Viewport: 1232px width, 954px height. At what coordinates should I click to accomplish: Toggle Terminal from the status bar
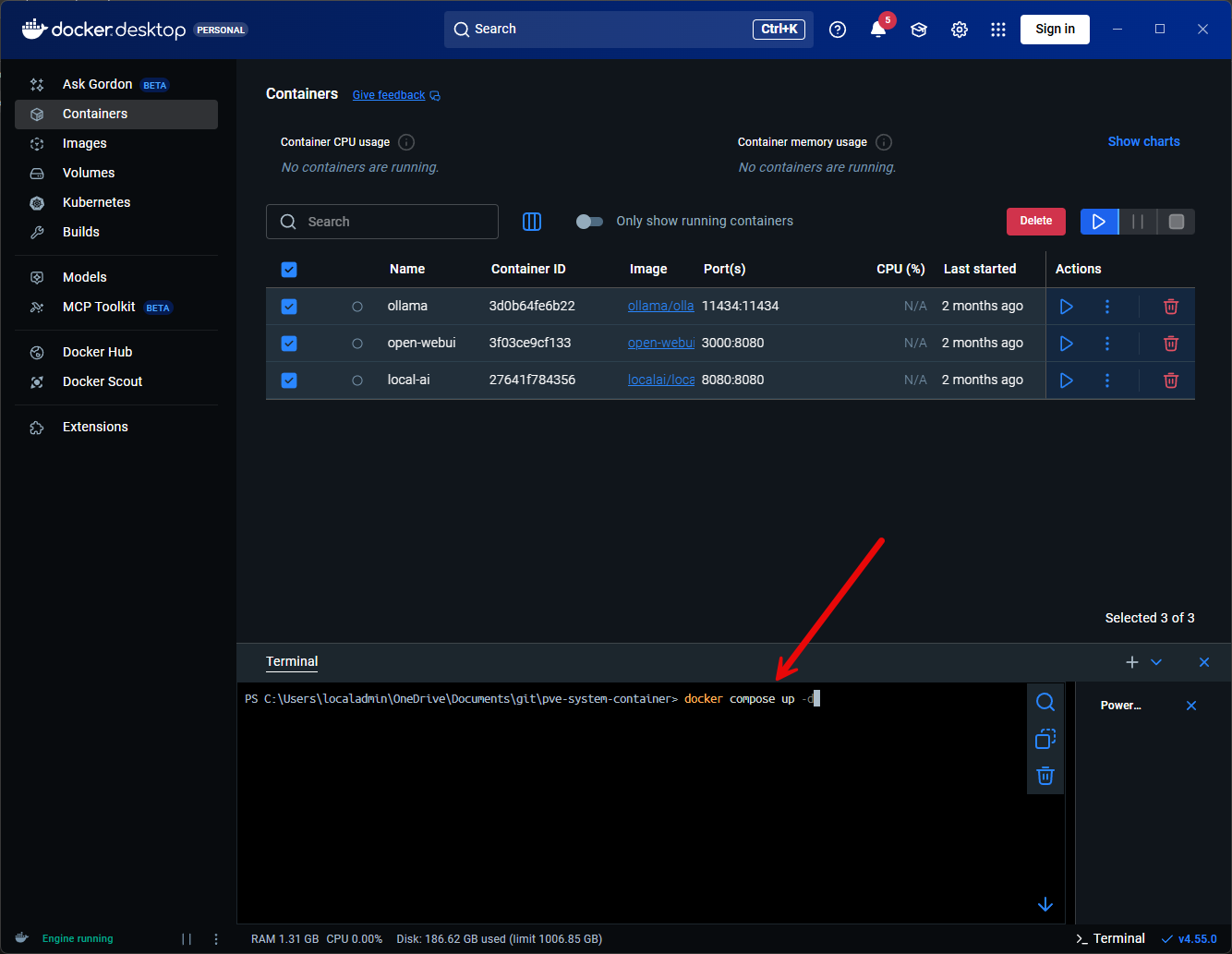click(1110, 939)
